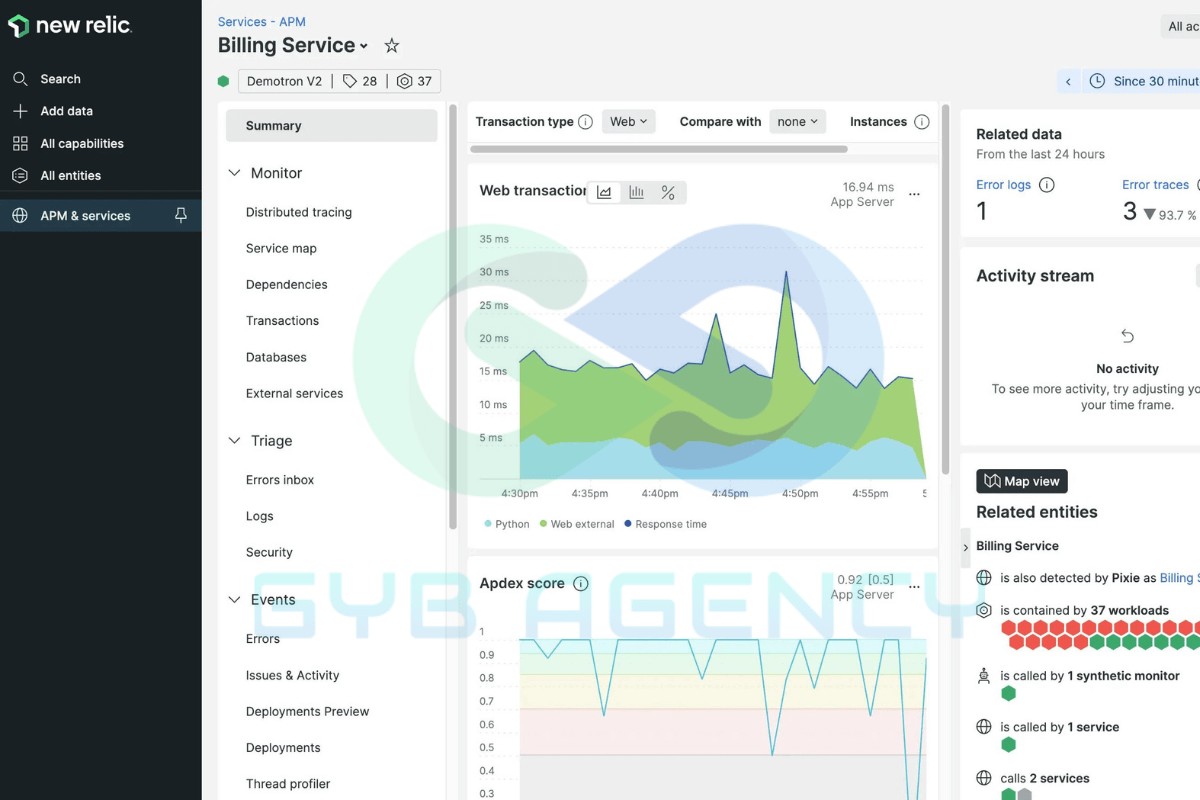Open Errors inbox

tap(280, 480)
